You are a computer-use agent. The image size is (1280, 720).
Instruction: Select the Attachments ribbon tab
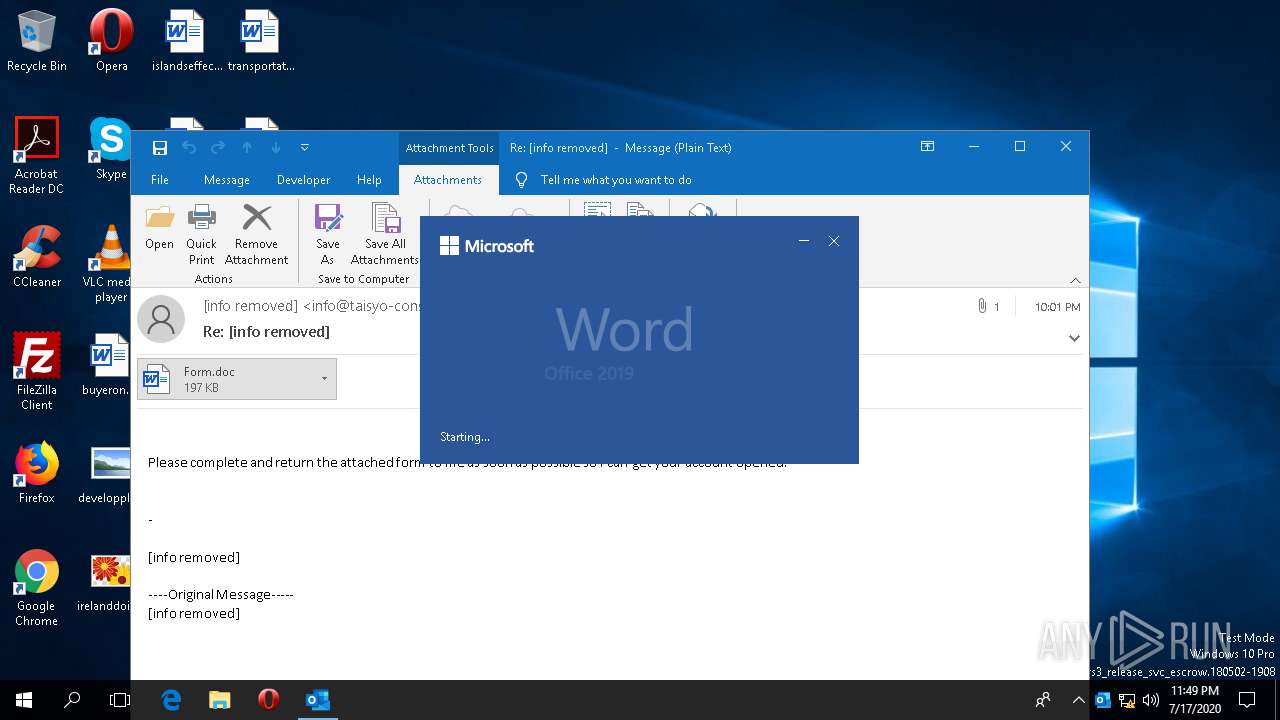pos(448,180)
